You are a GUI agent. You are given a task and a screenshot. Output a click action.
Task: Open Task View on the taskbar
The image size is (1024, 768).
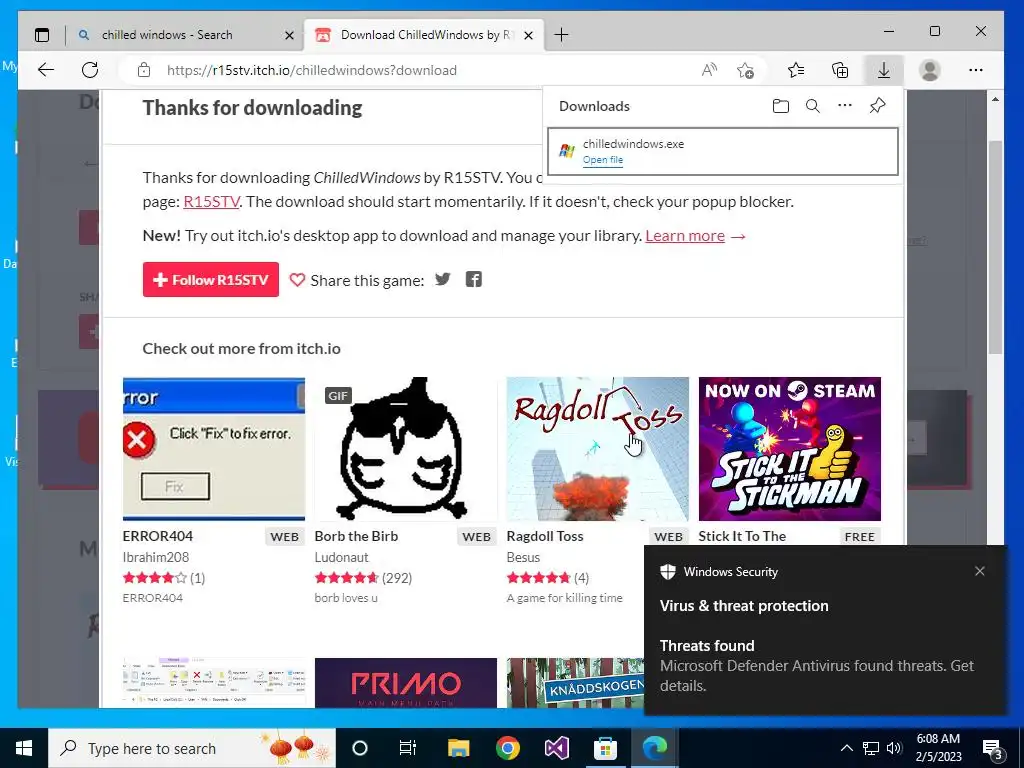(x=408, y=748)
